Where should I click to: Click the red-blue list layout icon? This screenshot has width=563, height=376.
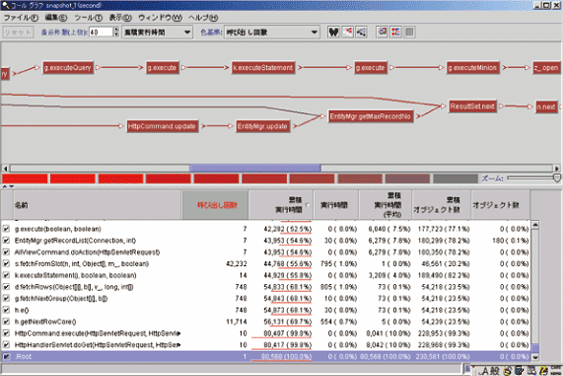click(396, 32)
